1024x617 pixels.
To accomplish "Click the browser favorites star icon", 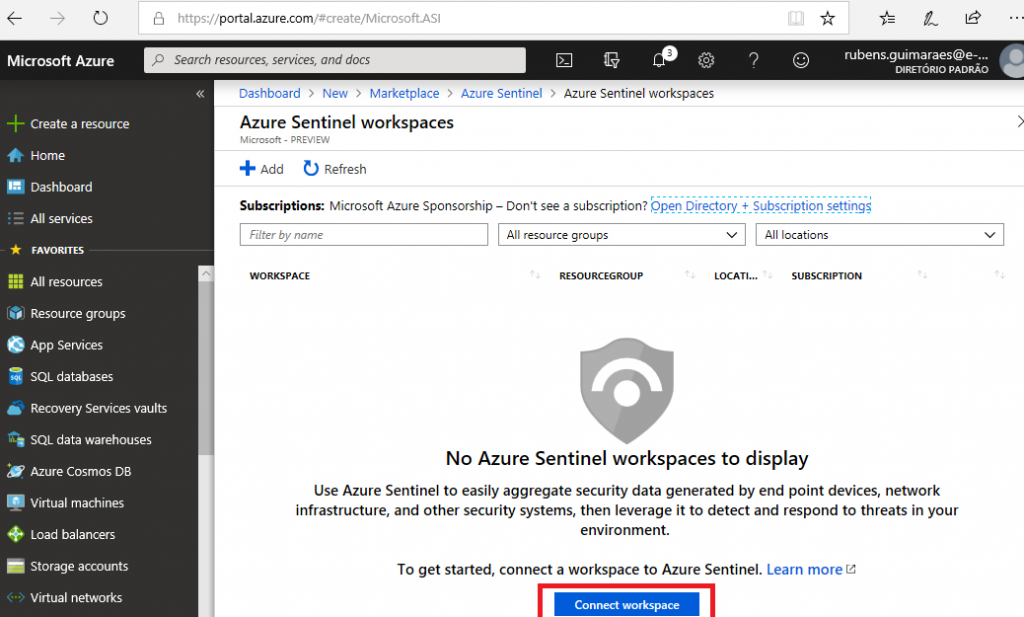I will pyautogui.click(x=827, y=18).
